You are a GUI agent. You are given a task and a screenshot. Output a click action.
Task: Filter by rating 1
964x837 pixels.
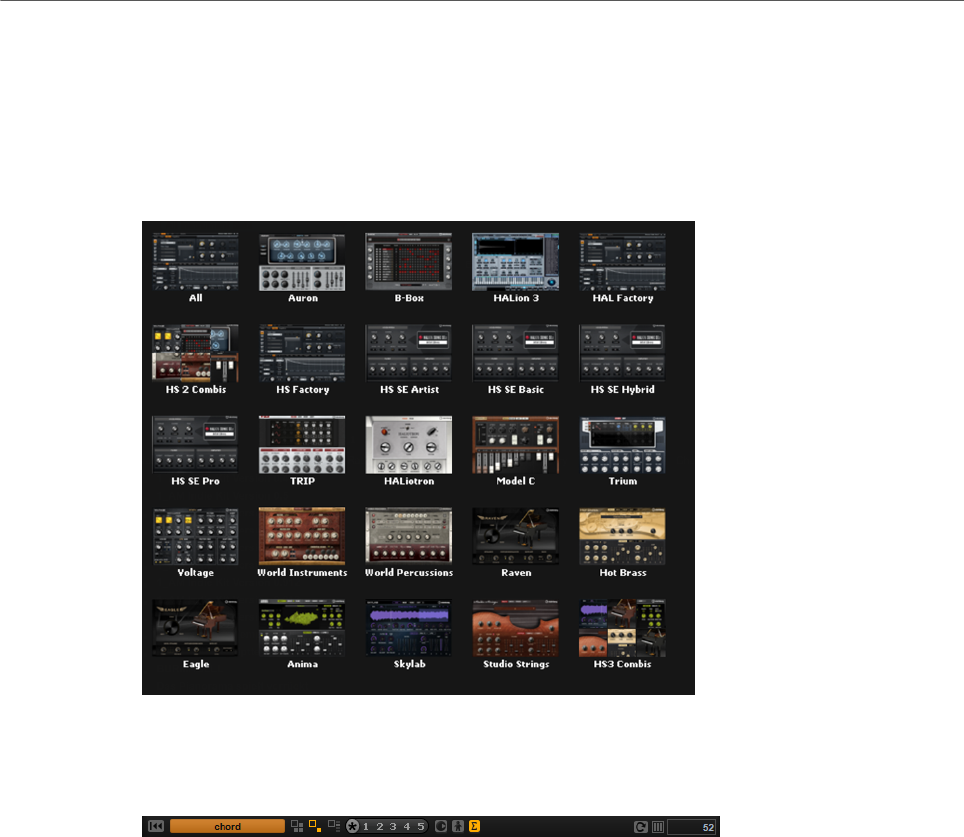click(366, 827)
